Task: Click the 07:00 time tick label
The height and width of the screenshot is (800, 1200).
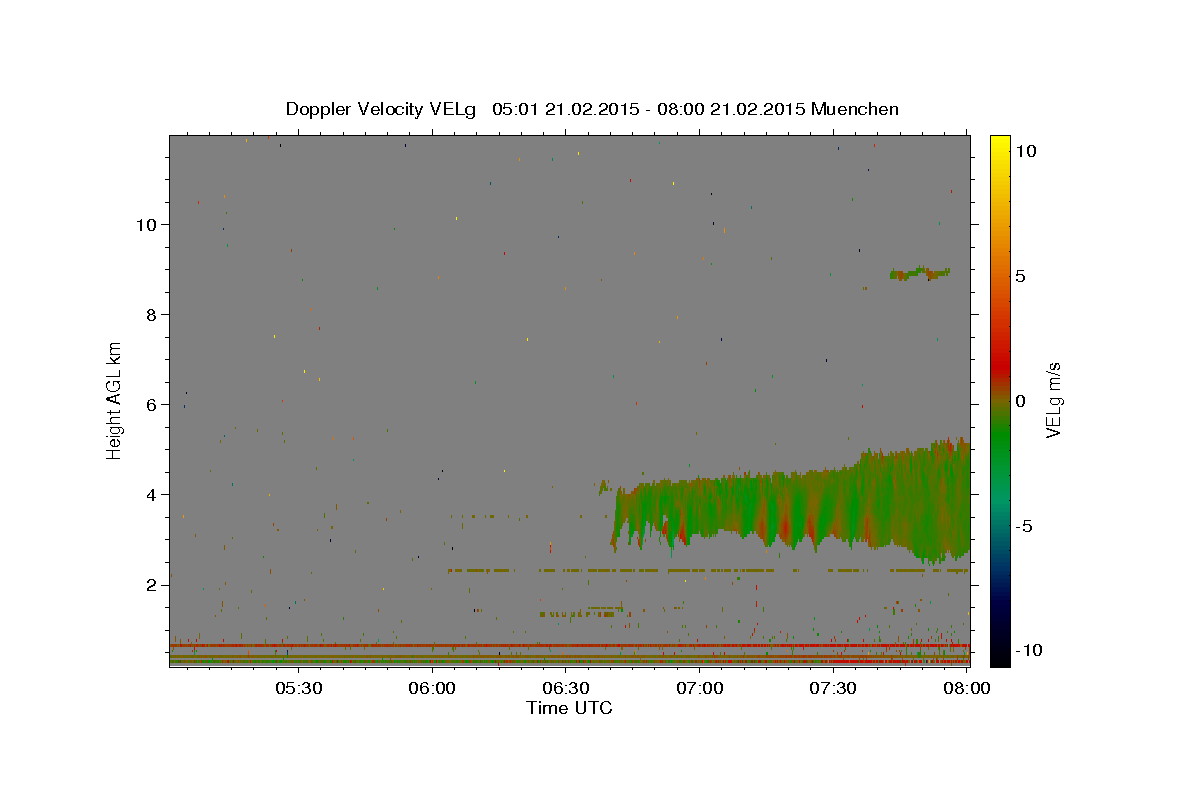Action: pos(700,688)
